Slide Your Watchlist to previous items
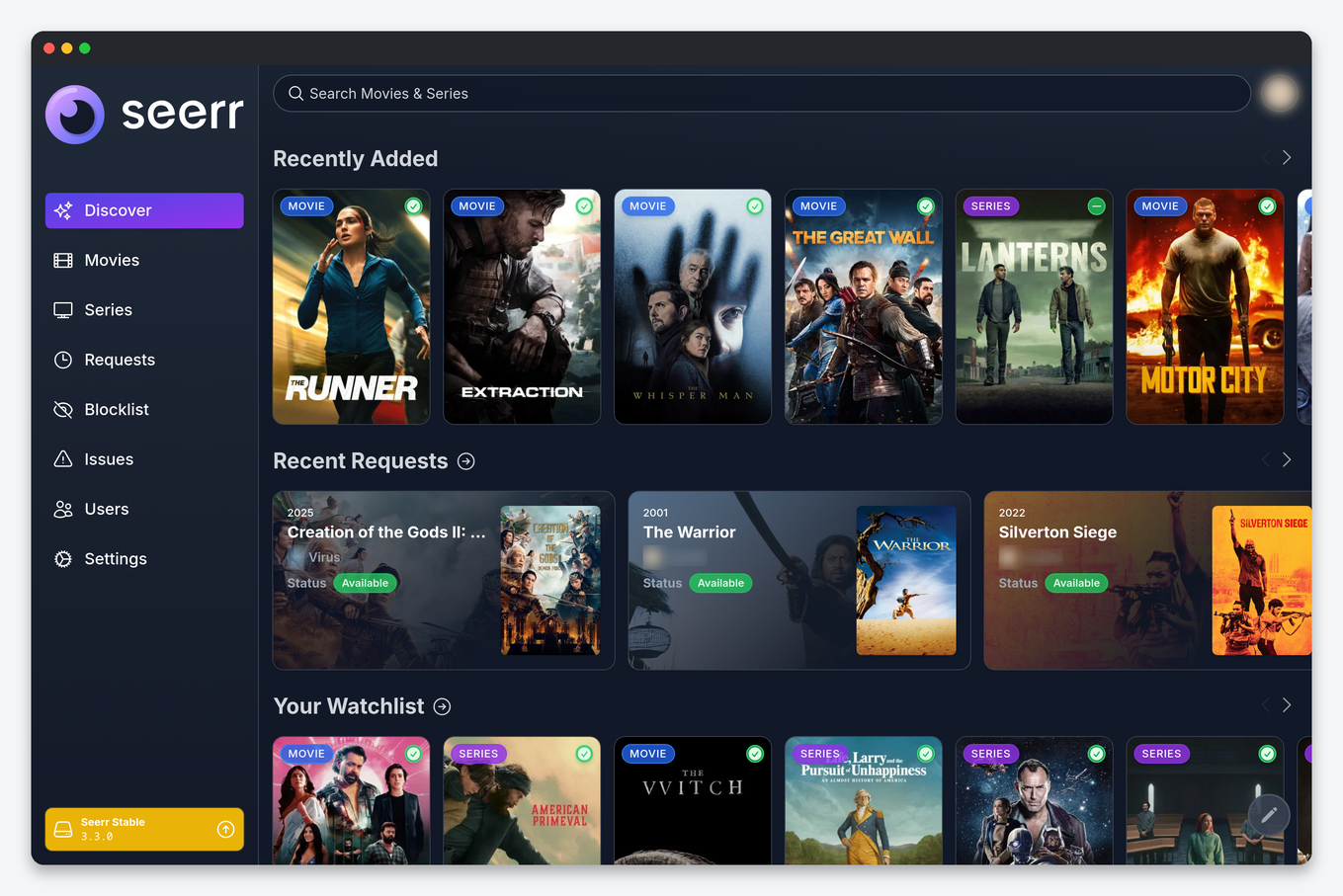1343x896 pixels. 1267,705
